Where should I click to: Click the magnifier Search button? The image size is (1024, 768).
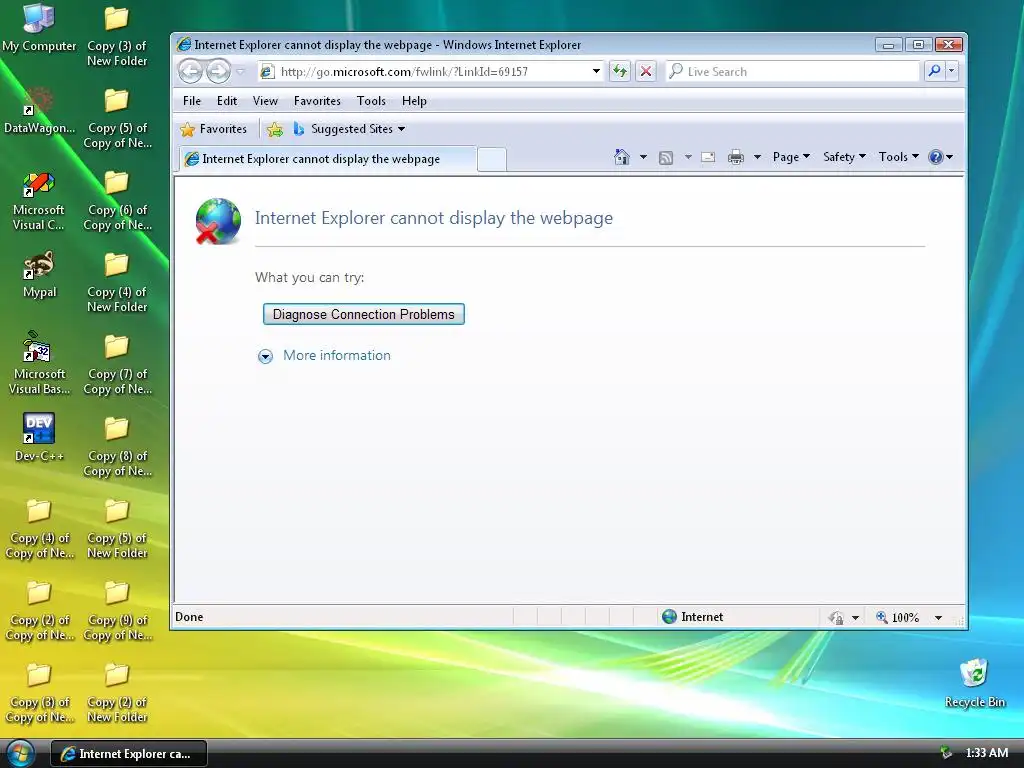[x=935, y=71]
